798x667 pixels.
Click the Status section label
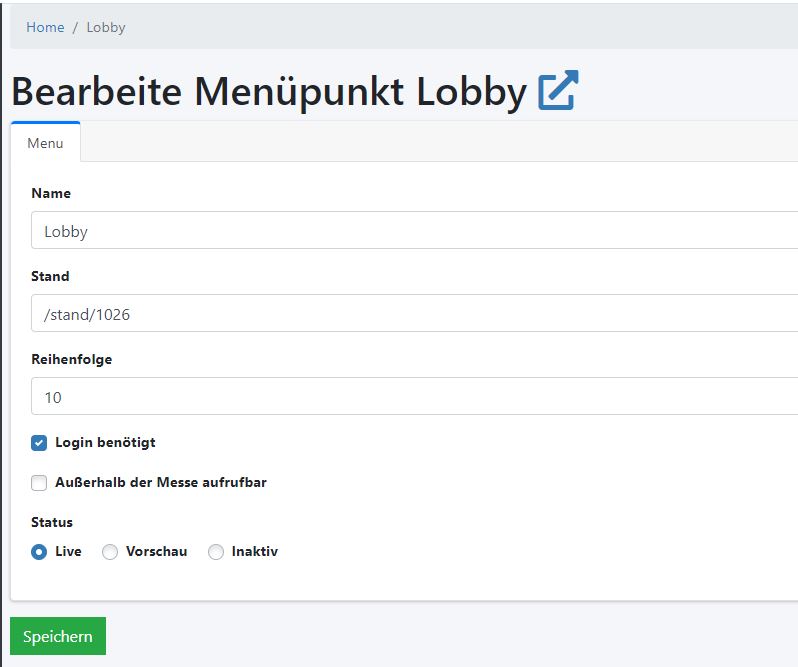pyautogui.click(x=52, y=522)
